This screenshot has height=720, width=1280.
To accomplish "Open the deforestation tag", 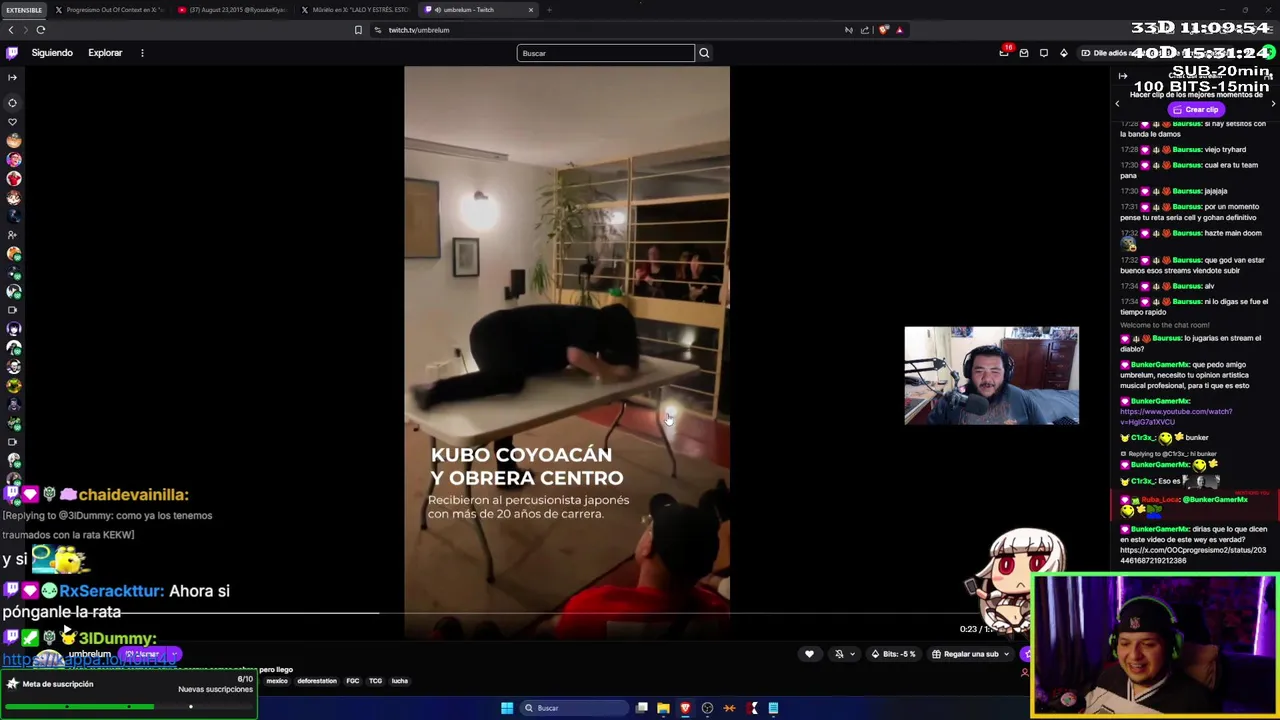I will point(317,681).
